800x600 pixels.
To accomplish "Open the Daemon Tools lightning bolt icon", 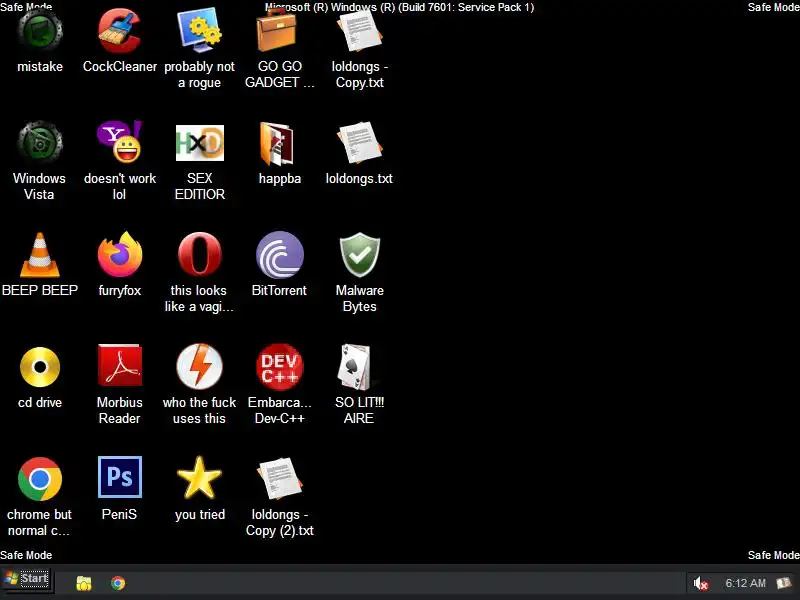I will [x=199, y=366].
